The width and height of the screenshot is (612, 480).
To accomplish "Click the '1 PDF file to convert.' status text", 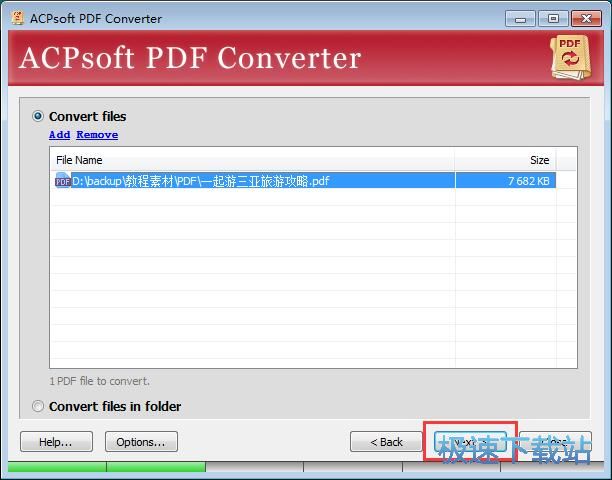I will point(100,381).
